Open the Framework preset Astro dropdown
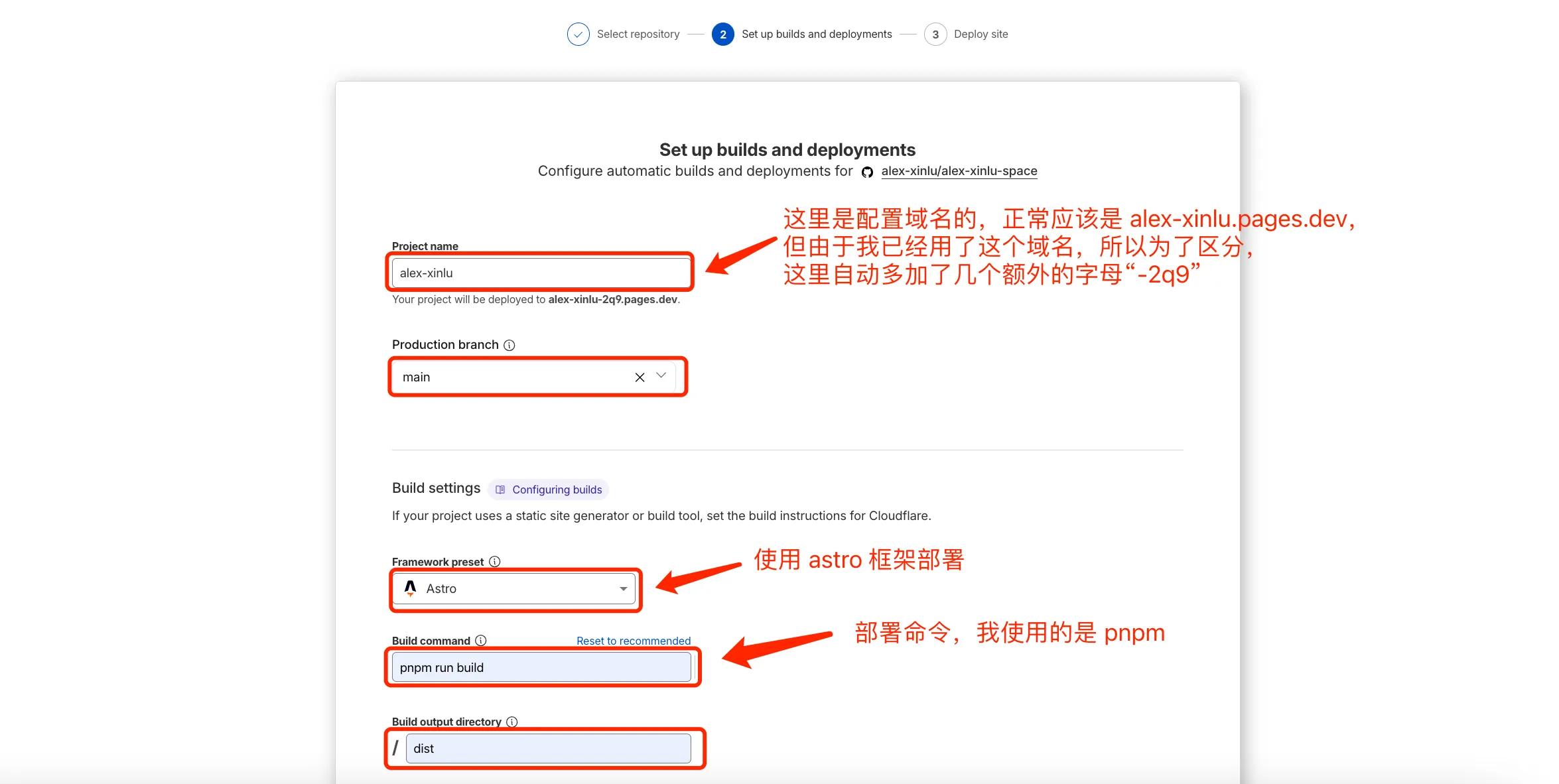 tap(514, 589)
